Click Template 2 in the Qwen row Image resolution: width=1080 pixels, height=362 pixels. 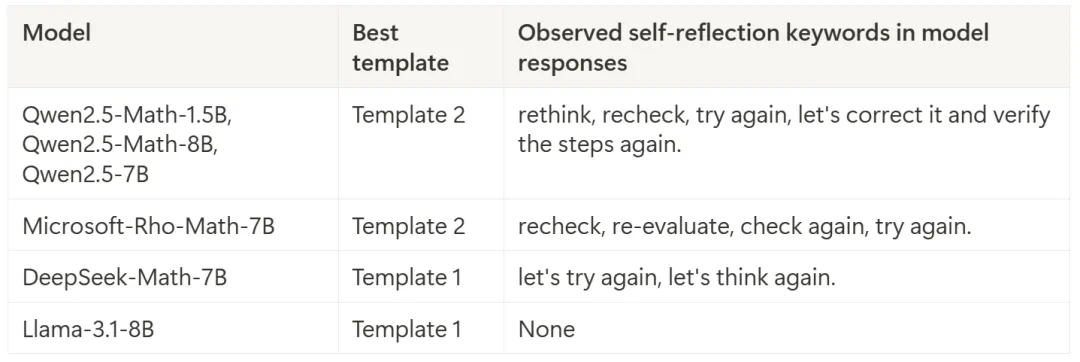(409, 115)
